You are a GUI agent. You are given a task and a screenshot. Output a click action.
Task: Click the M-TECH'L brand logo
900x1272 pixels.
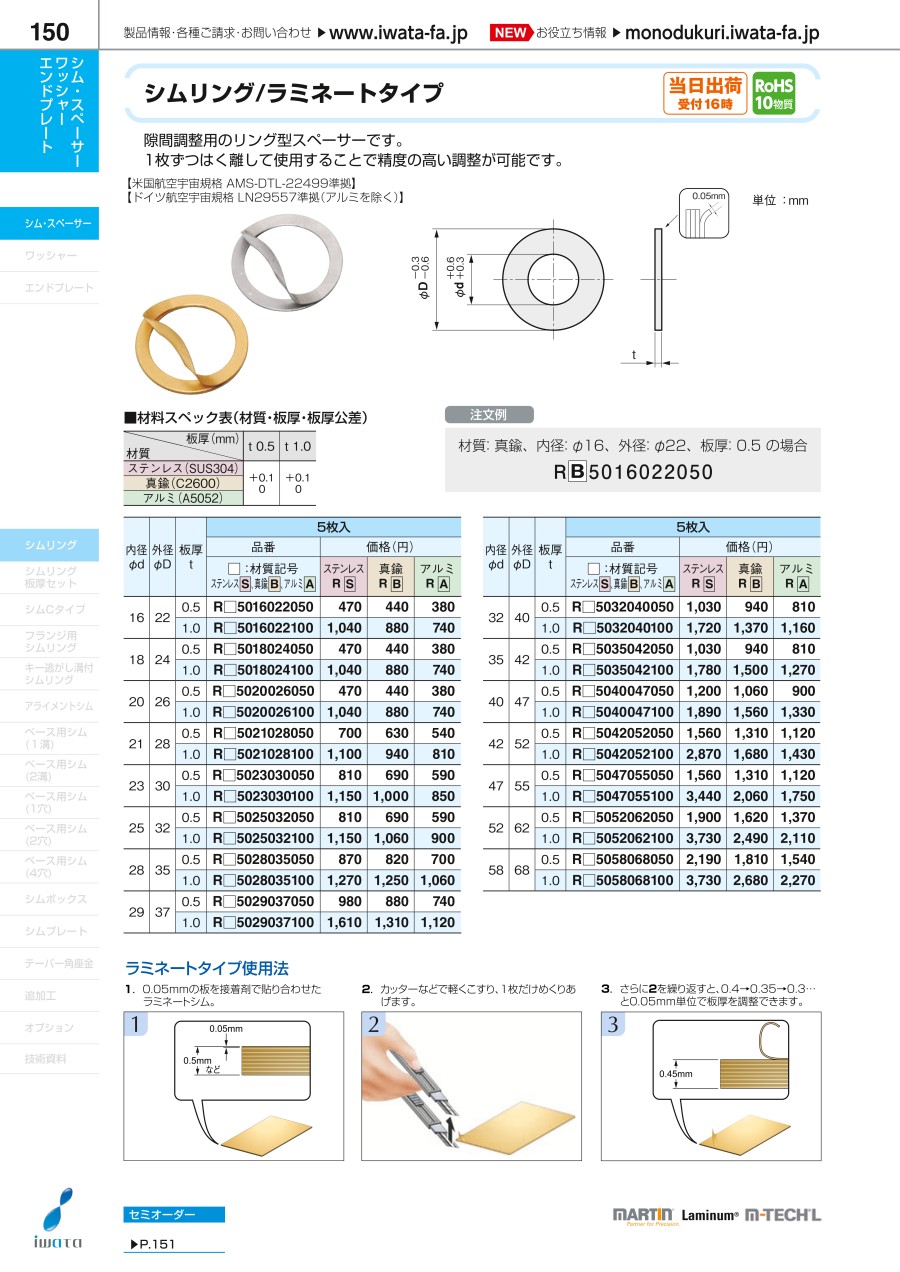tap(783, 1215)
